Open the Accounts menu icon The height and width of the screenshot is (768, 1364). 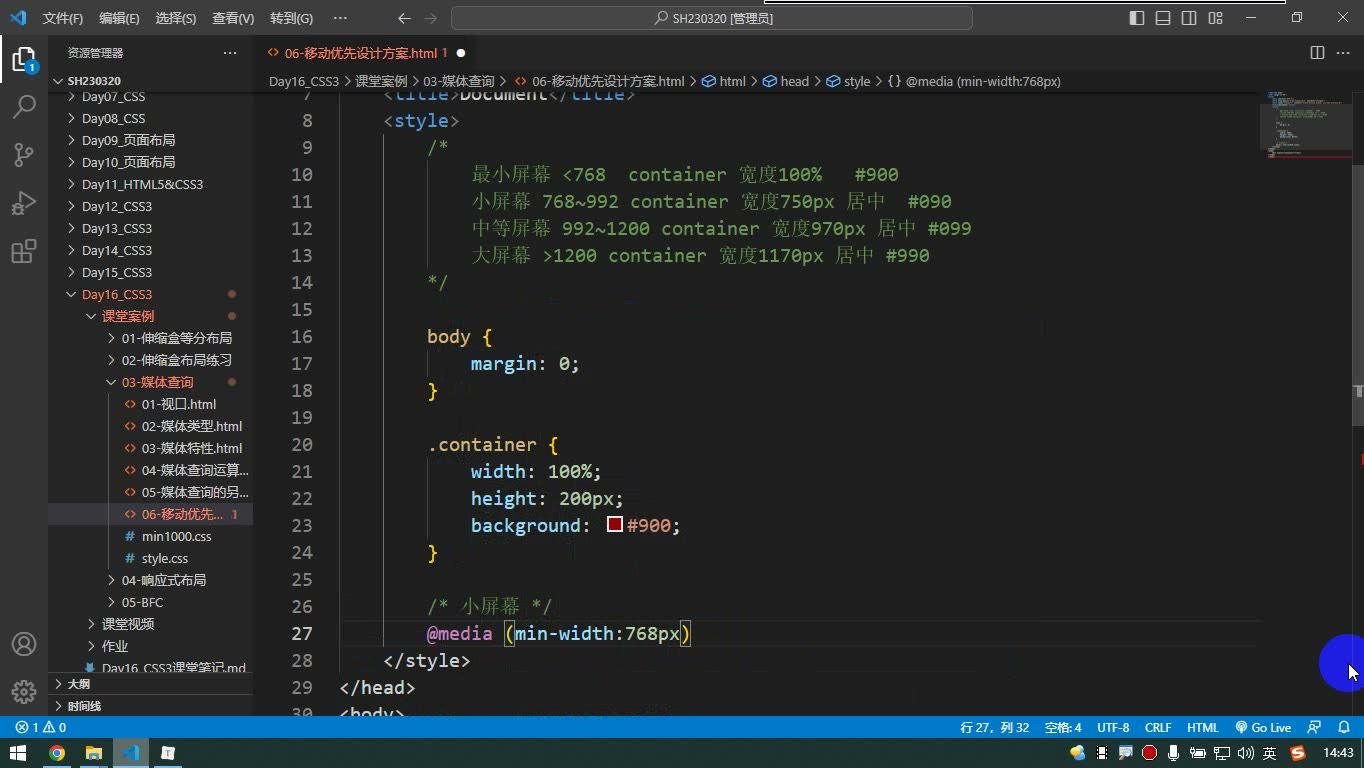coord(24,644)
